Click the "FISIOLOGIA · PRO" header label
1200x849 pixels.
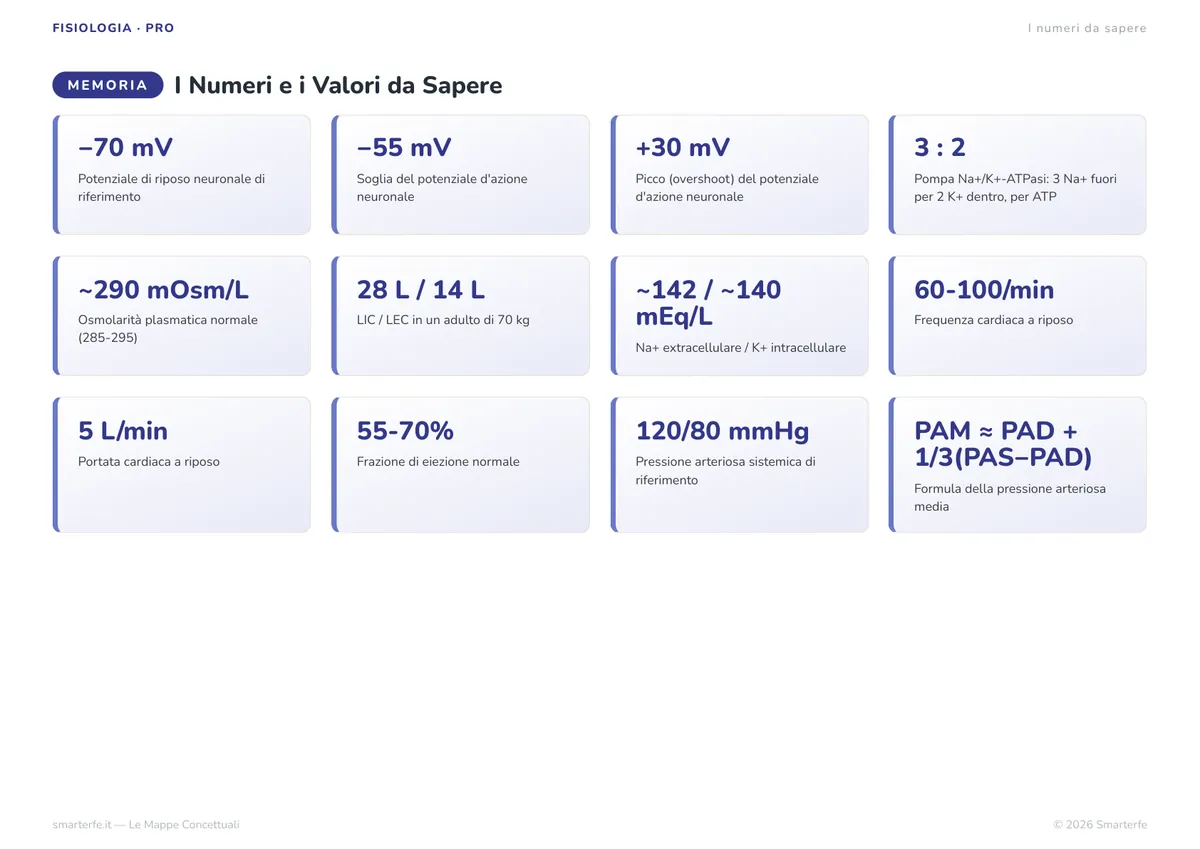coord(113,28)
